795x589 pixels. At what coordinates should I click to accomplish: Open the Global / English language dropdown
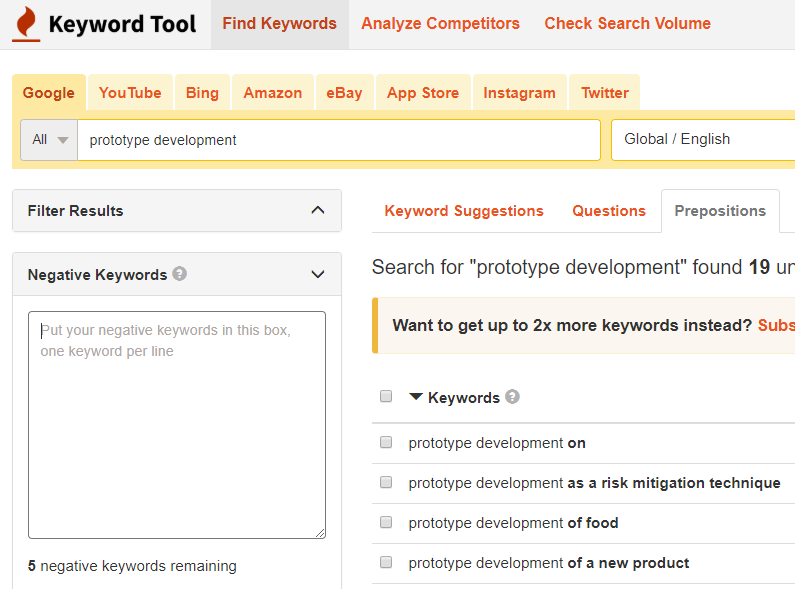pyautogui.click(x=702, y=140)
